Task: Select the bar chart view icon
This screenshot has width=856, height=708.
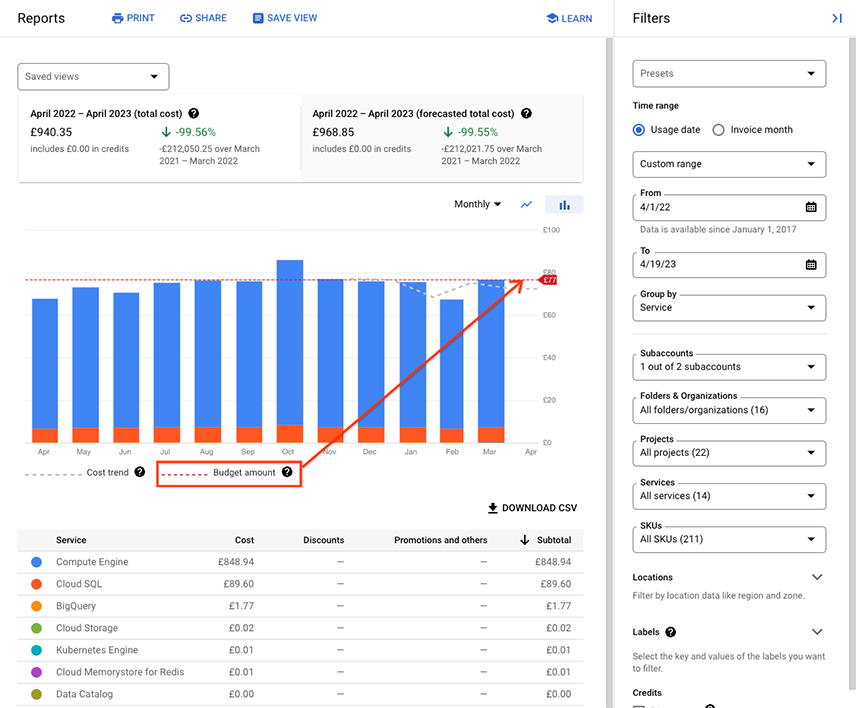Action: (x=564, y=204)
